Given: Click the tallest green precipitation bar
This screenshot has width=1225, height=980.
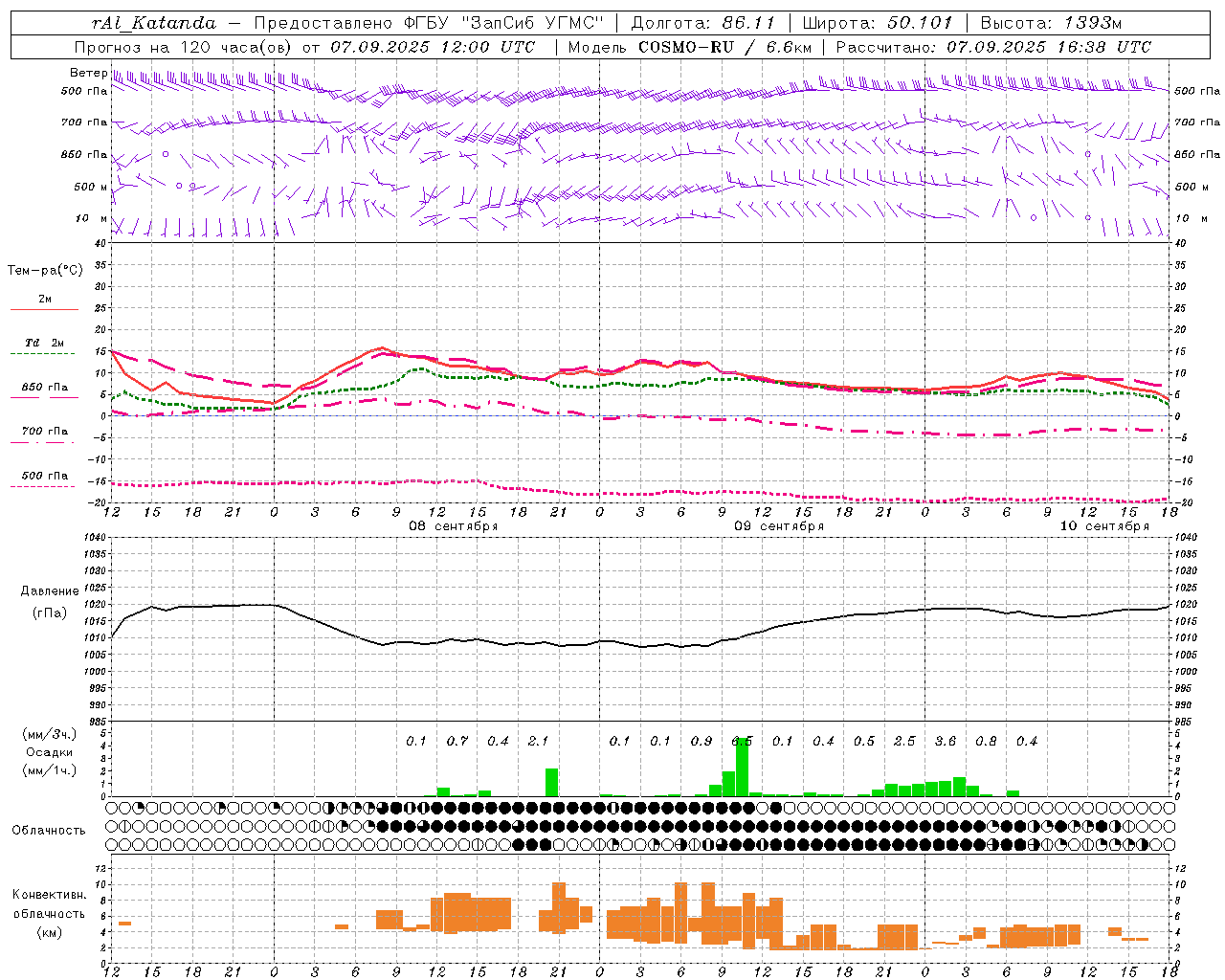Looking at the screenshot, I should pos(742,767).
